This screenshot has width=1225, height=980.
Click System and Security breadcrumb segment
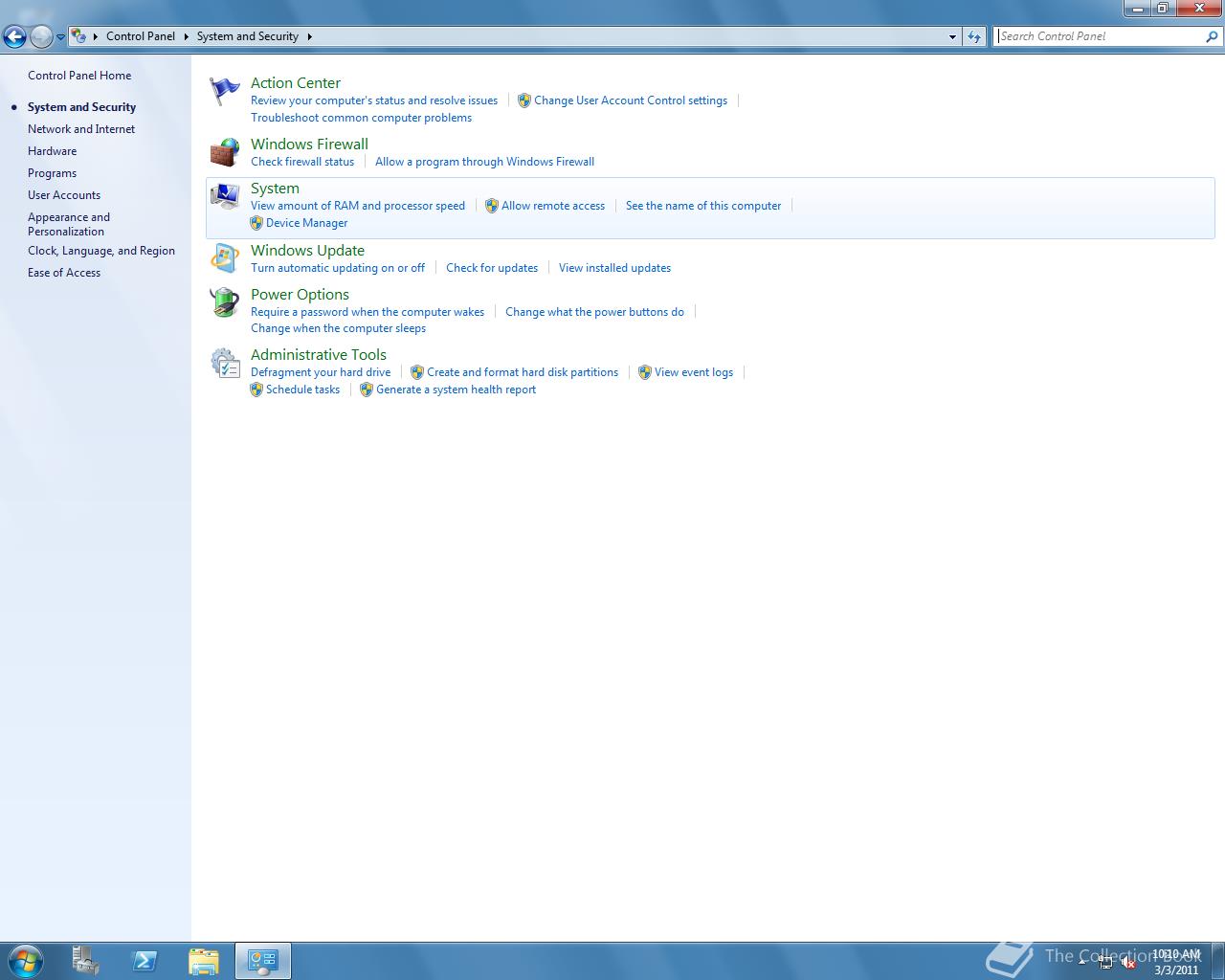pos(248,36)
